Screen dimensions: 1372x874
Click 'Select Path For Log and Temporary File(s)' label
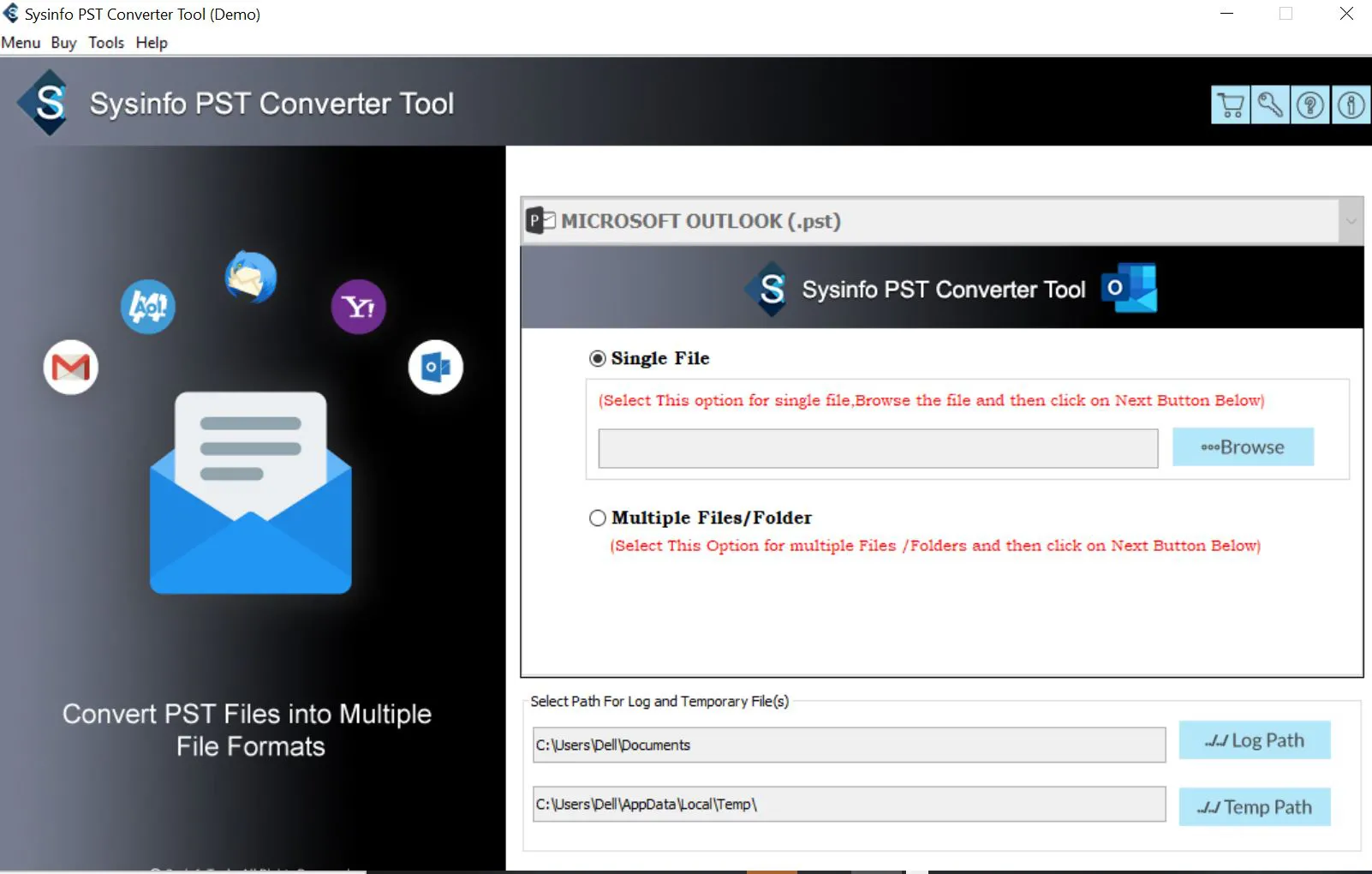659,701
